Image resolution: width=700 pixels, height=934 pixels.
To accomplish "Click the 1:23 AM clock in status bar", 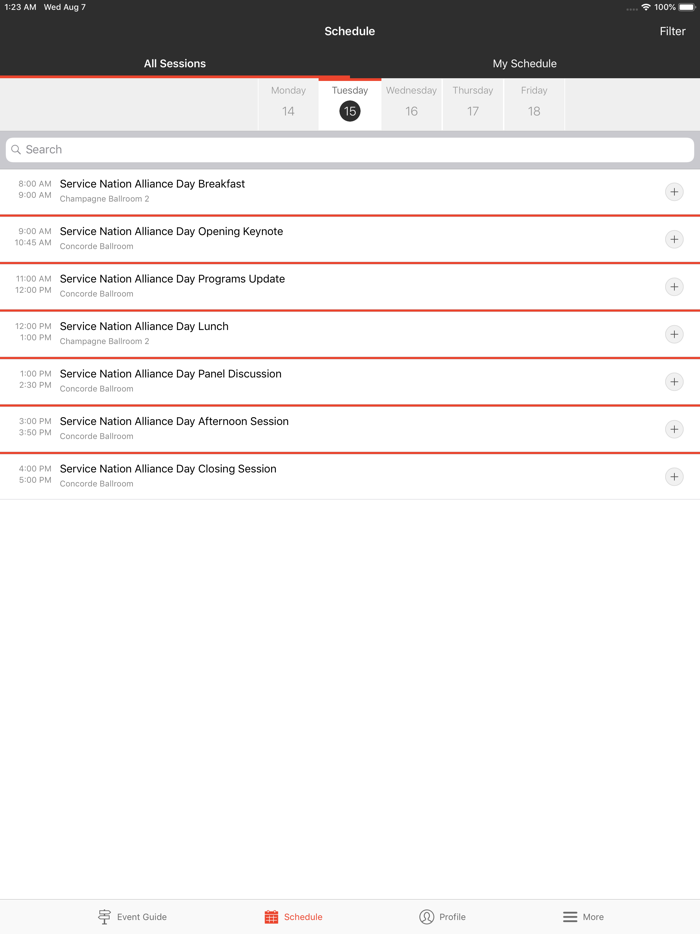I will 20,7.
